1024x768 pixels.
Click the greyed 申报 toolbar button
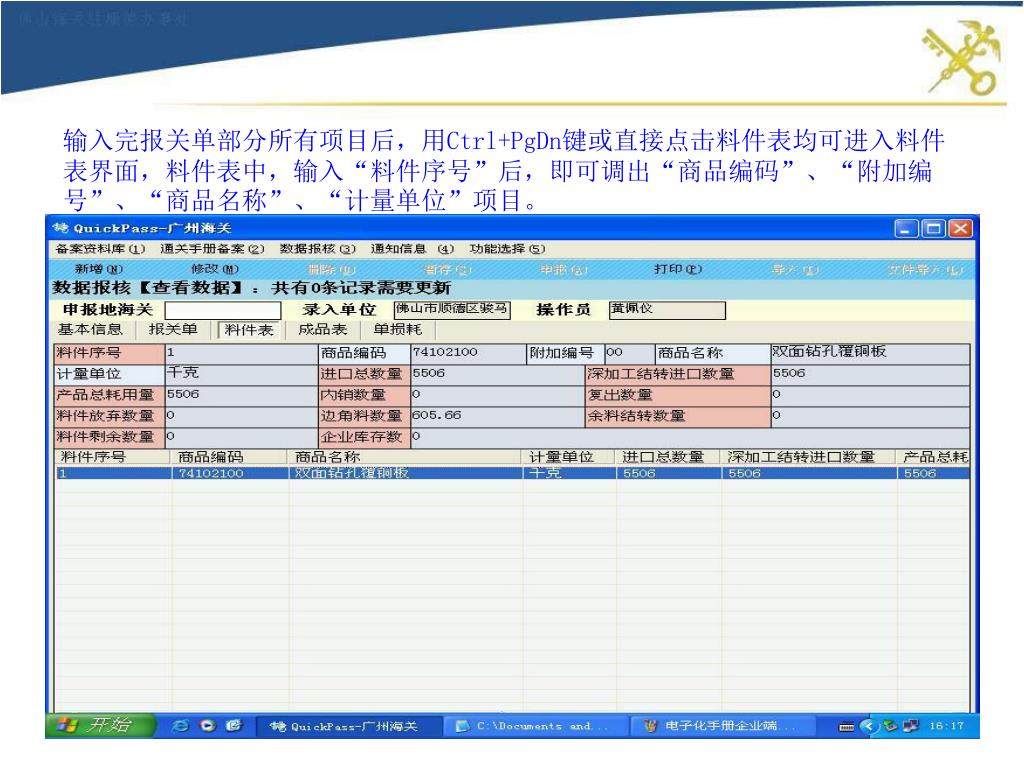[564, 269]
